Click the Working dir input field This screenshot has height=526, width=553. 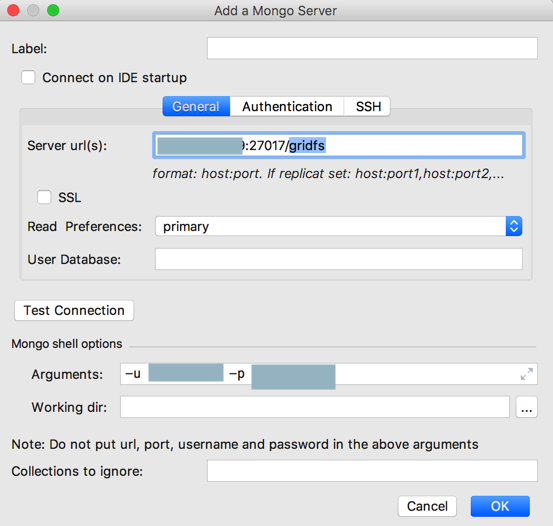[x=315, y=407]
